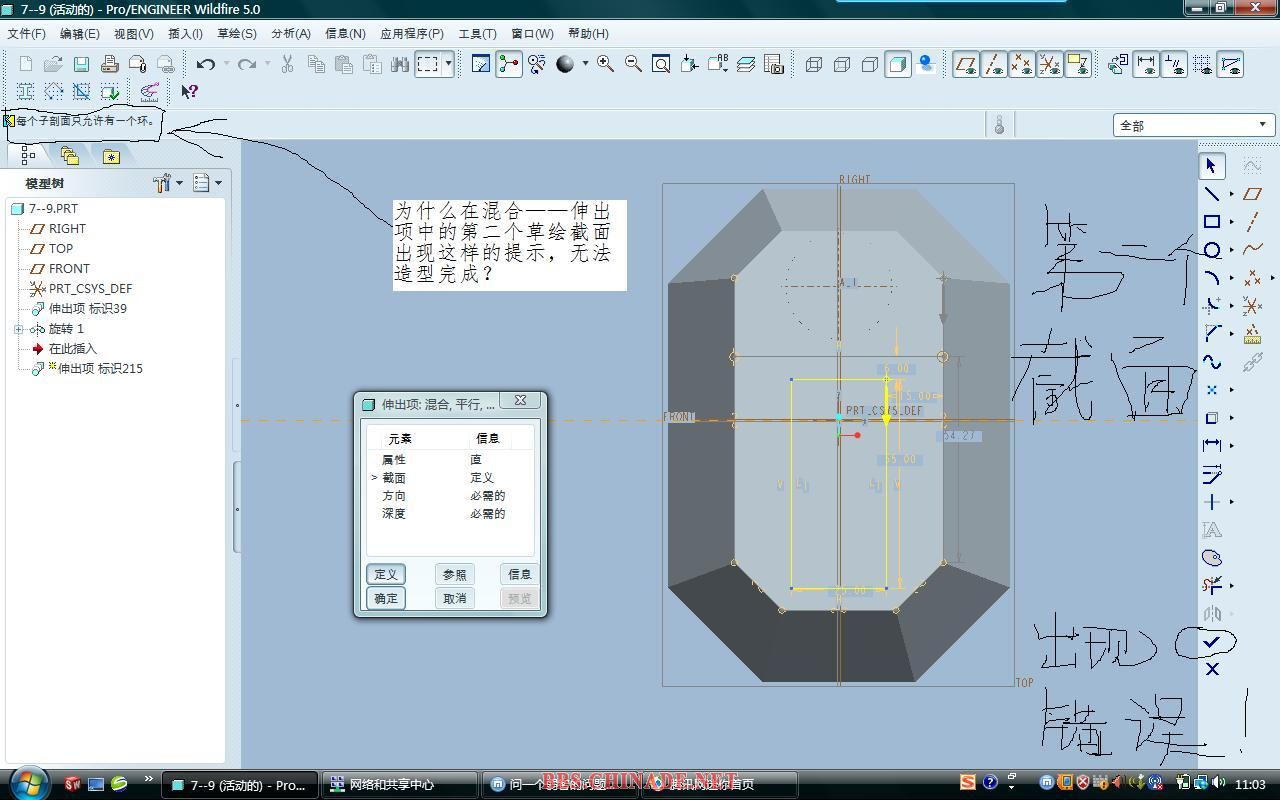1280x800 pixels.
Task: Open the selection filter 全部 dropdown
Action: pyautogui.click(x=1194, y=125)
